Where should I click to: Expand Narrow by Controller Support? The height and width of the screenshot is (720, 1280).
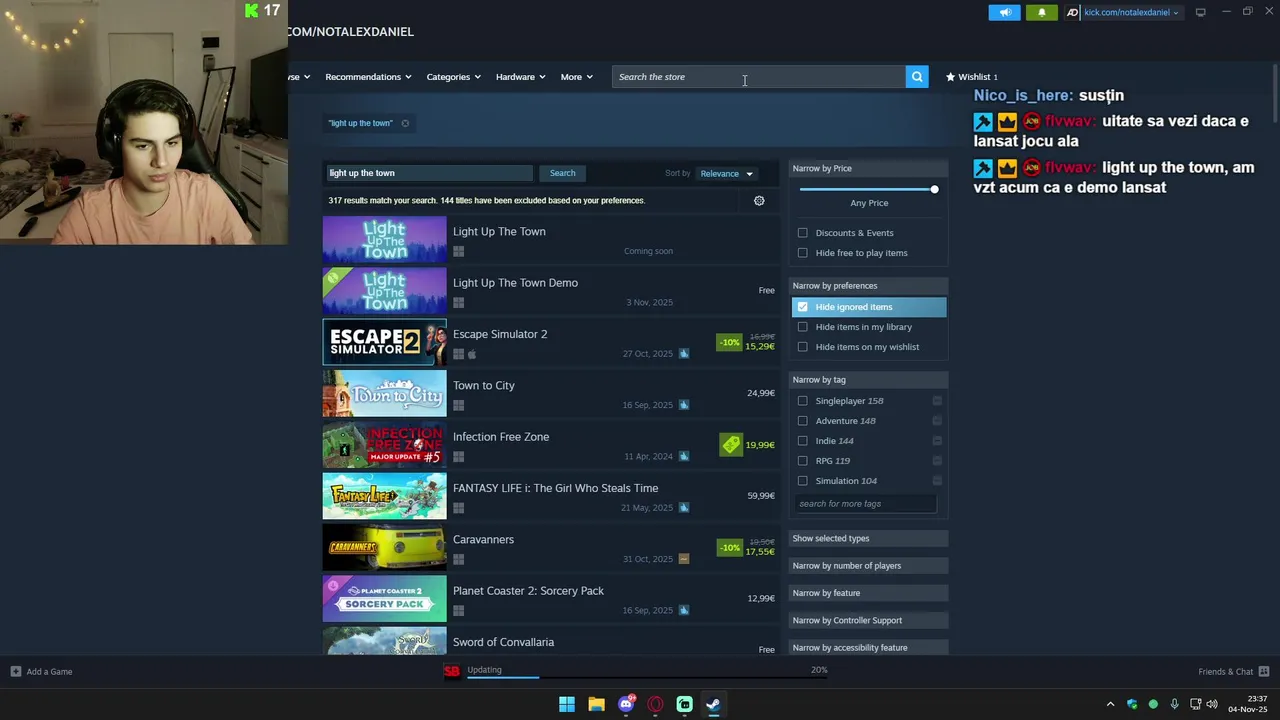pos(868,620)
